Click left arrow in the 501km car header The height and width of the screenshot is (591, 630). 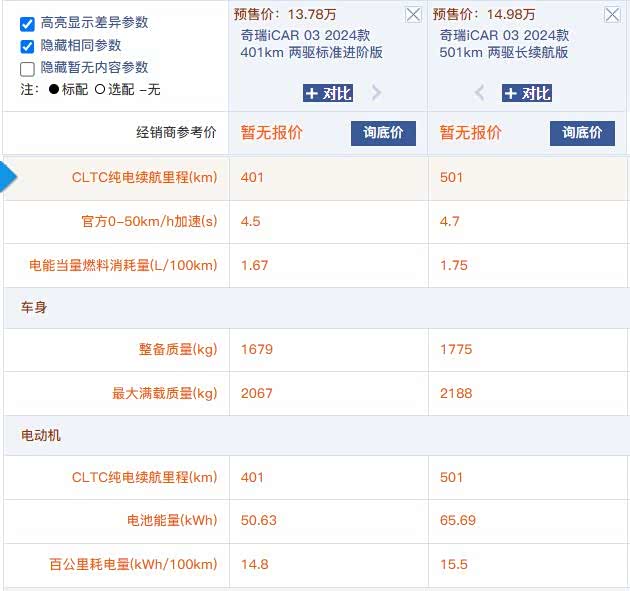point(480,93)
